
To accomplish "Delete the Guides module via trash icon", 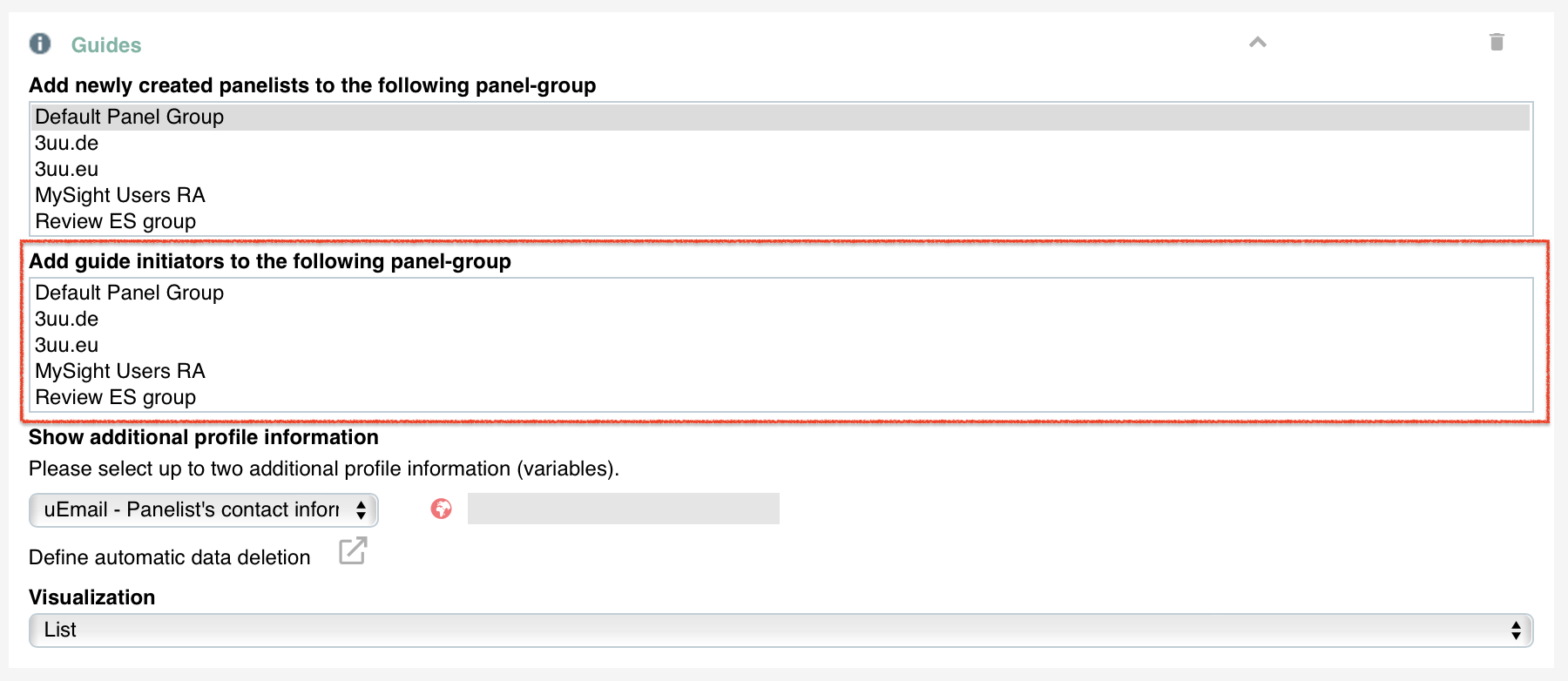I will pos(1497,42).
